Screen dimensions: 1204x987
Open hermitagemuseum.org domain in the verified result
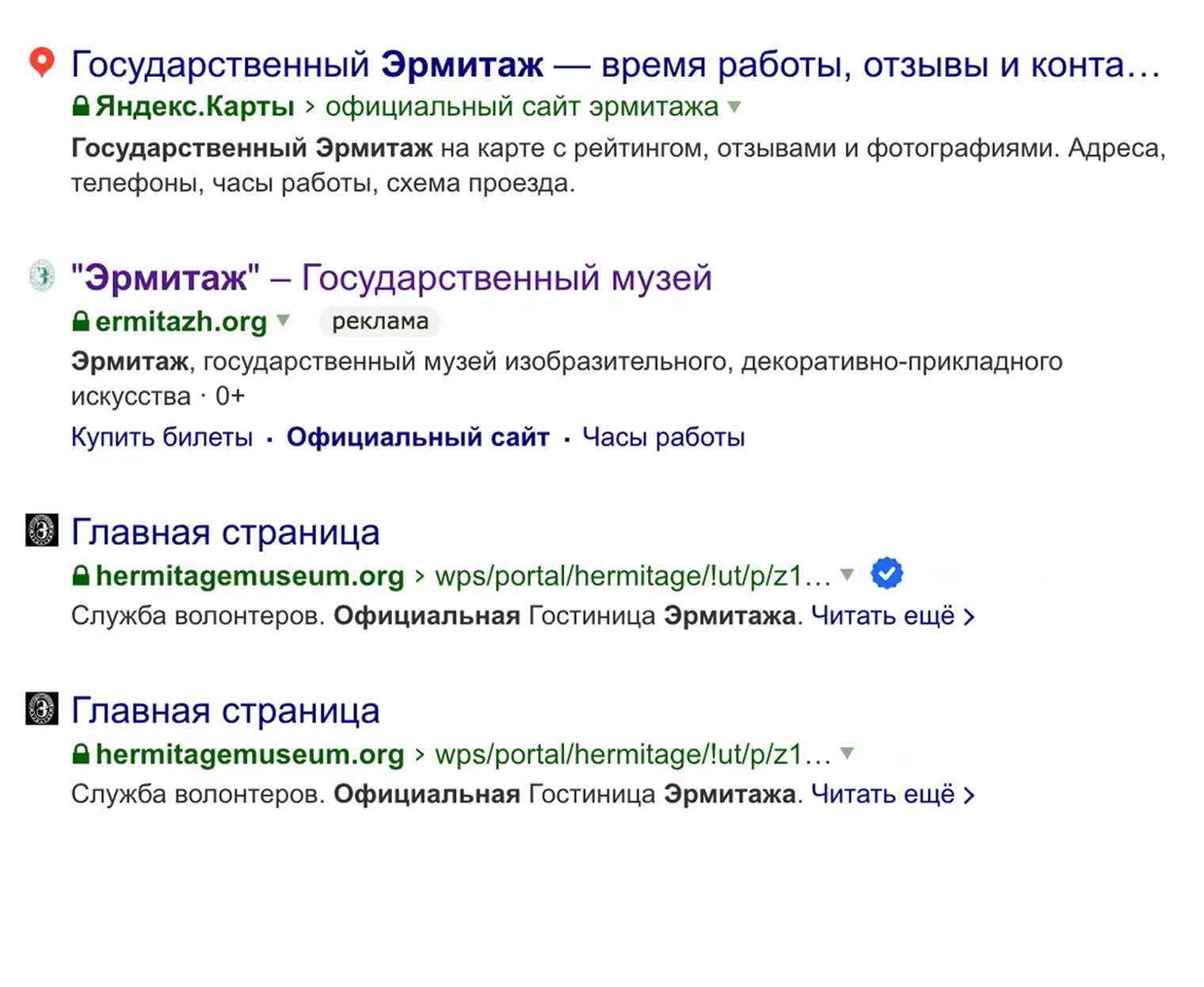tap(250, 576)
